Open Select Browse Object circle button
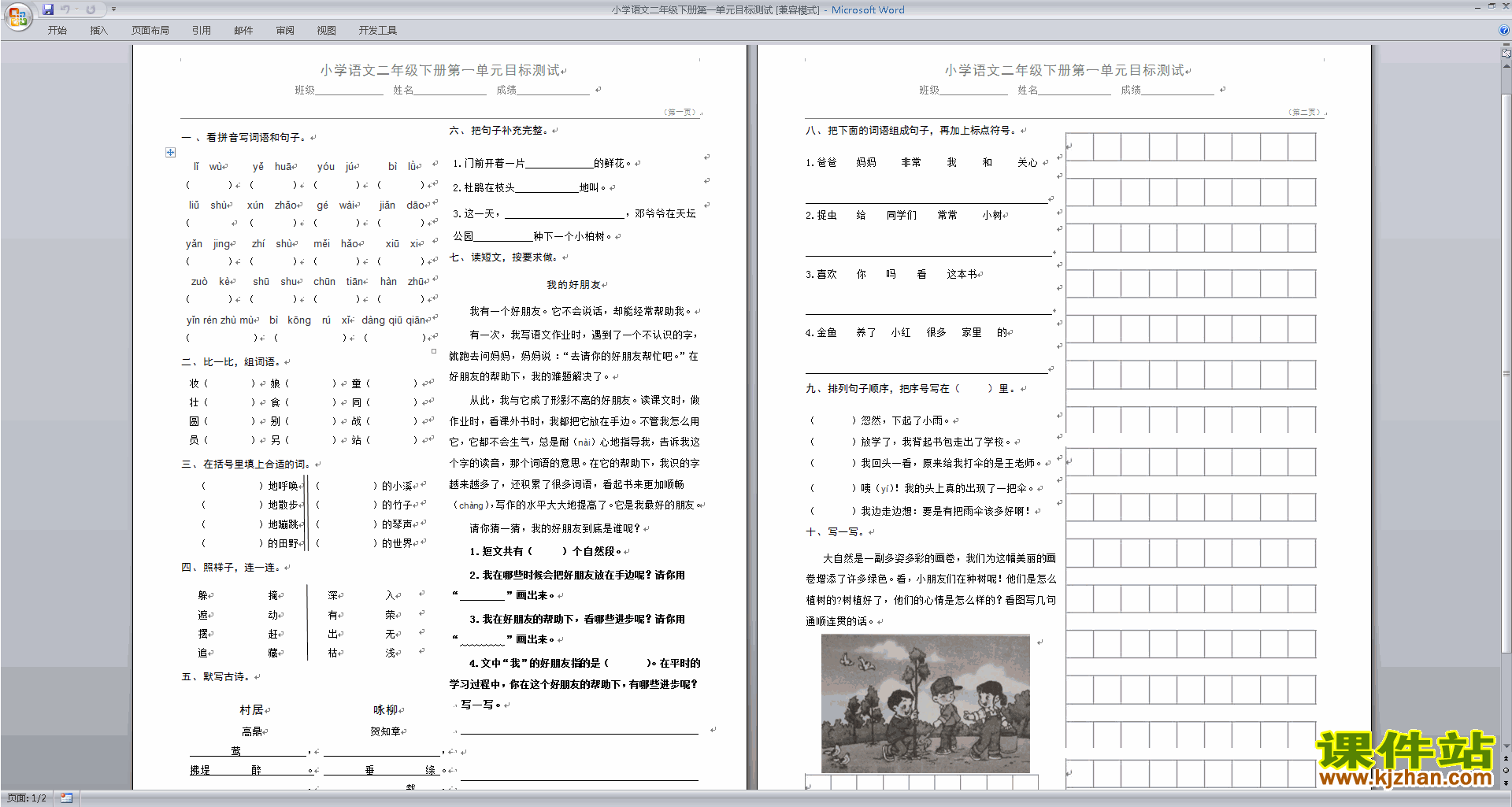1512x807 pixels. [x=1506, y=770]
